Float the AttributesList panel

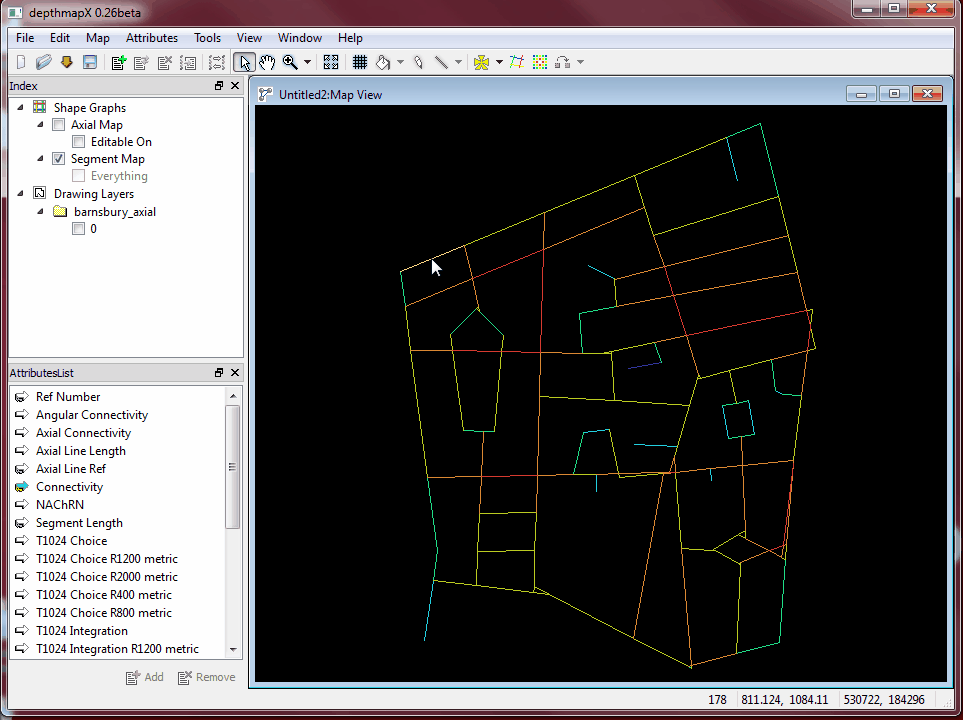(x=219, y=373)
